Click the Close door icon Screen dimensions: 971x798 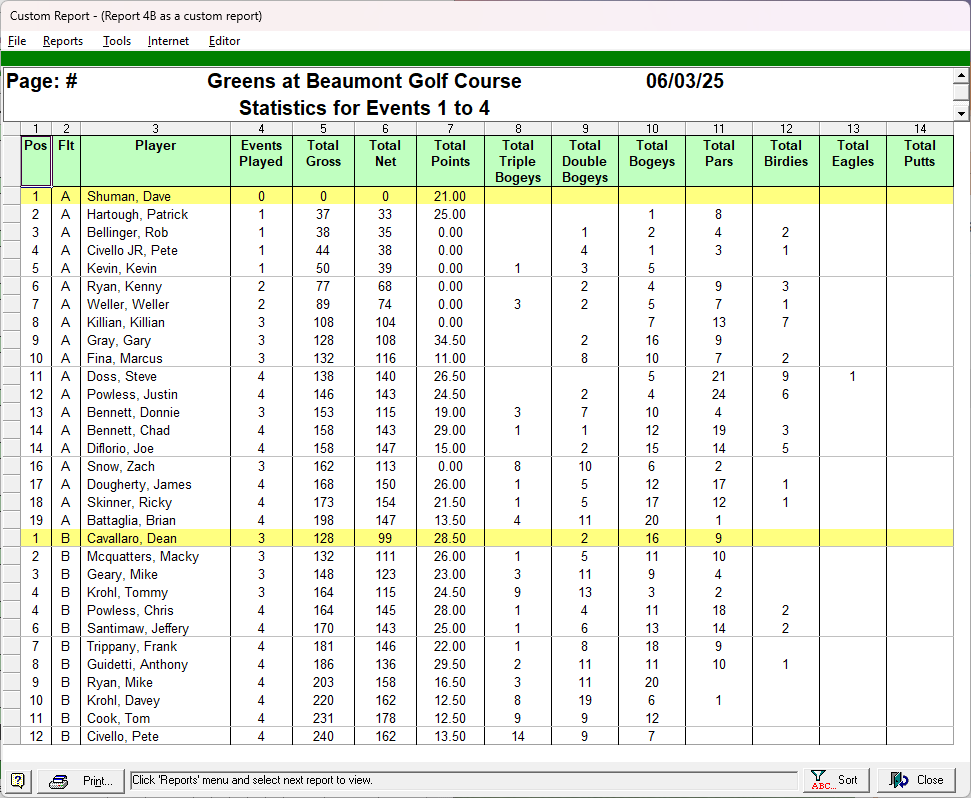pos(899,780)
